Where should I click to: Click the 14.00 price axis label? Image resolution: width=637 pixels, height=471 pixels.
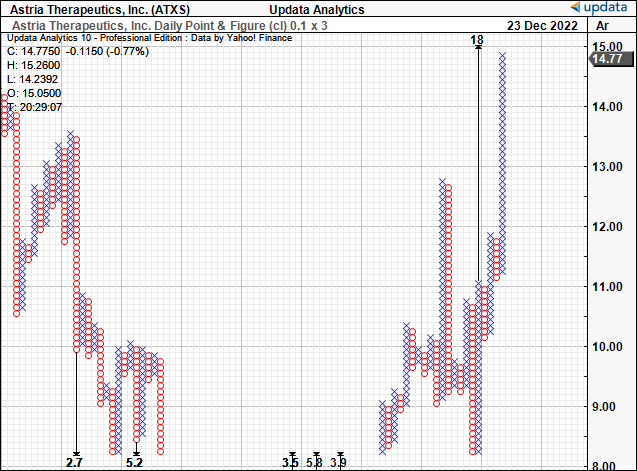pyautogui.click(x=607, y=106)
